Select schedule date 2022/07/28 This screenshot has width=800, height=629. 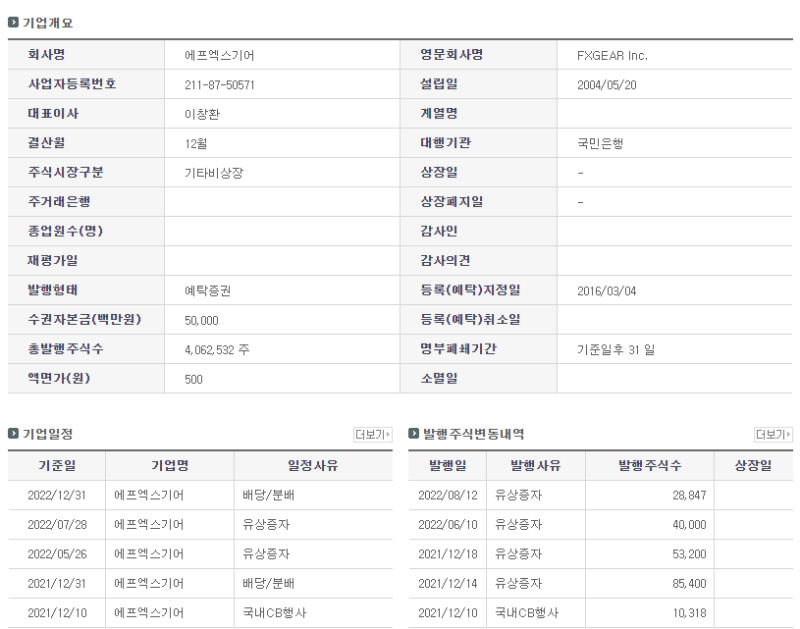[x=57, y=525]
